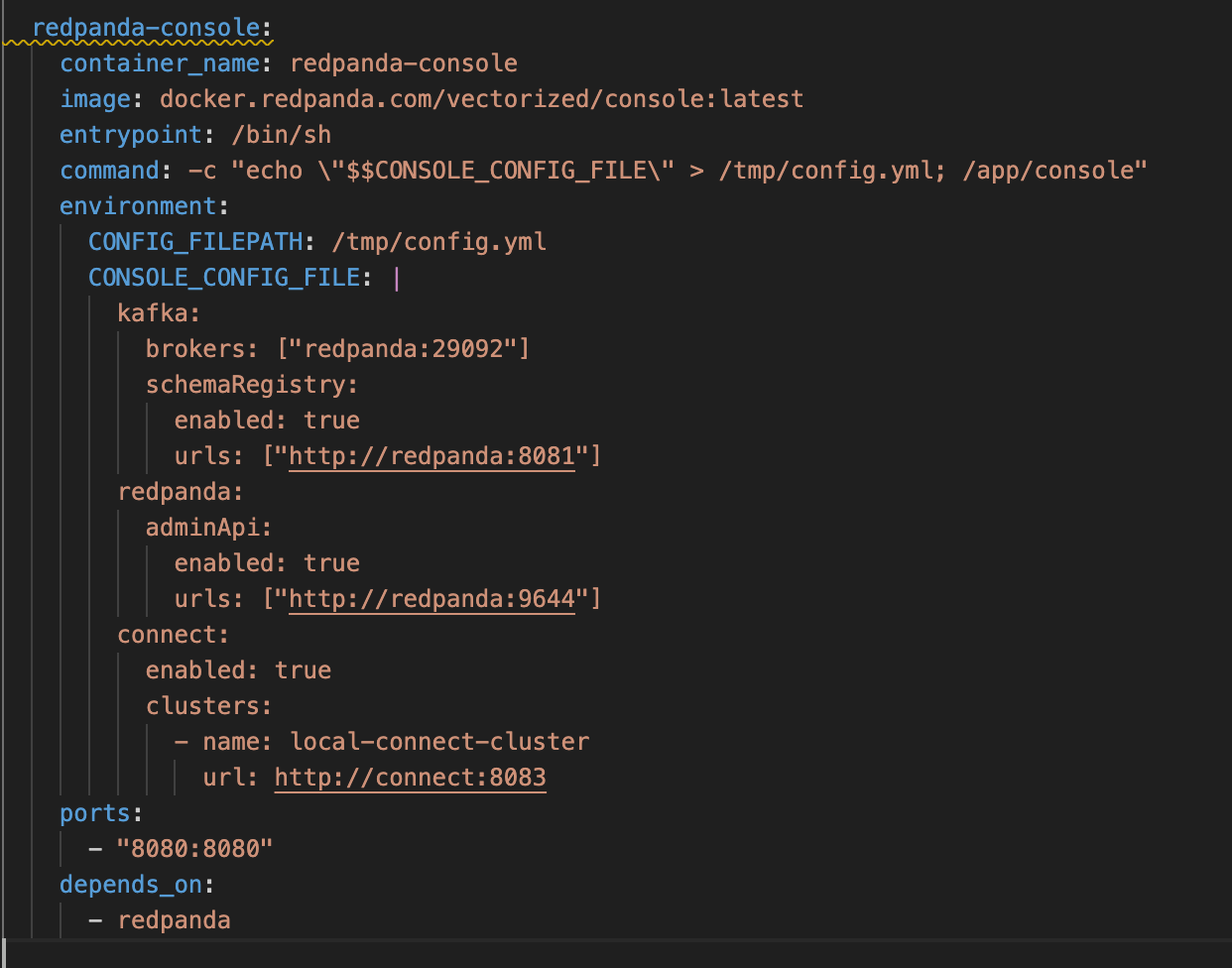Click the depends_on key
The image size is (1232, 968).
131,885
